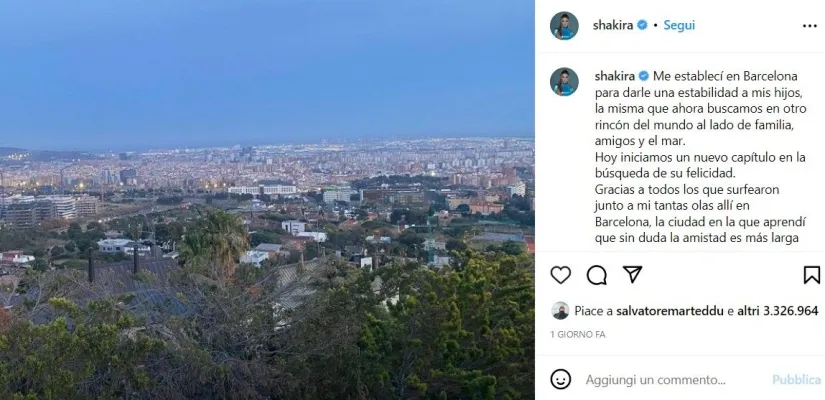Open the emoji picker smiley icon
Viewport: 825px width, 400px height.
[x=561, y=380]
